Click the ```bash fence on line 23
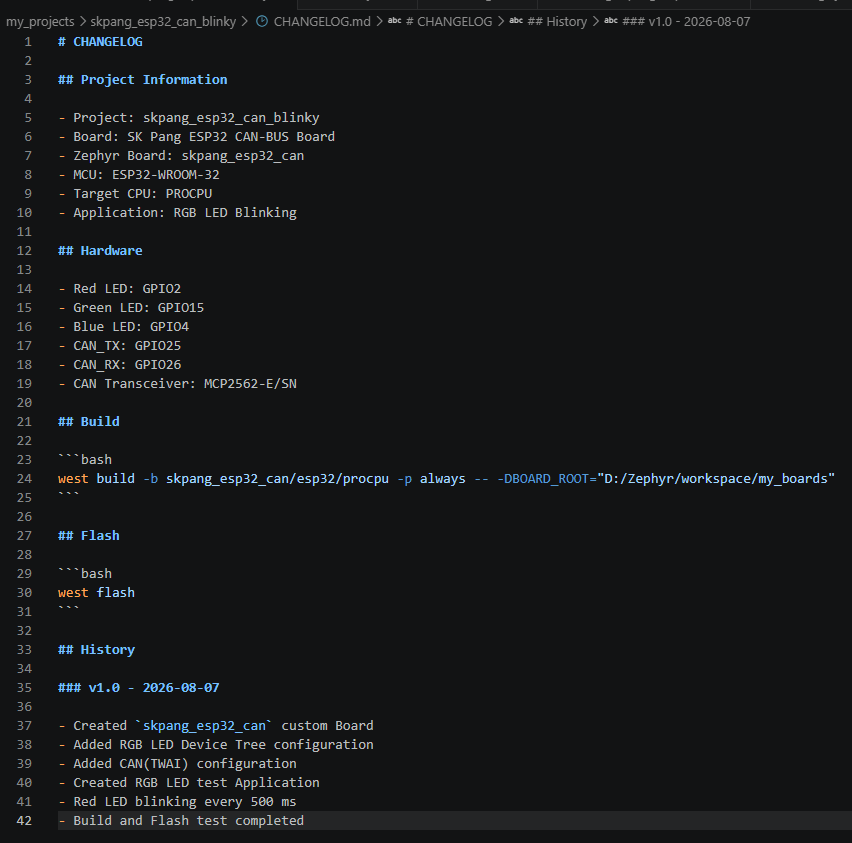 tap(85, 460)
